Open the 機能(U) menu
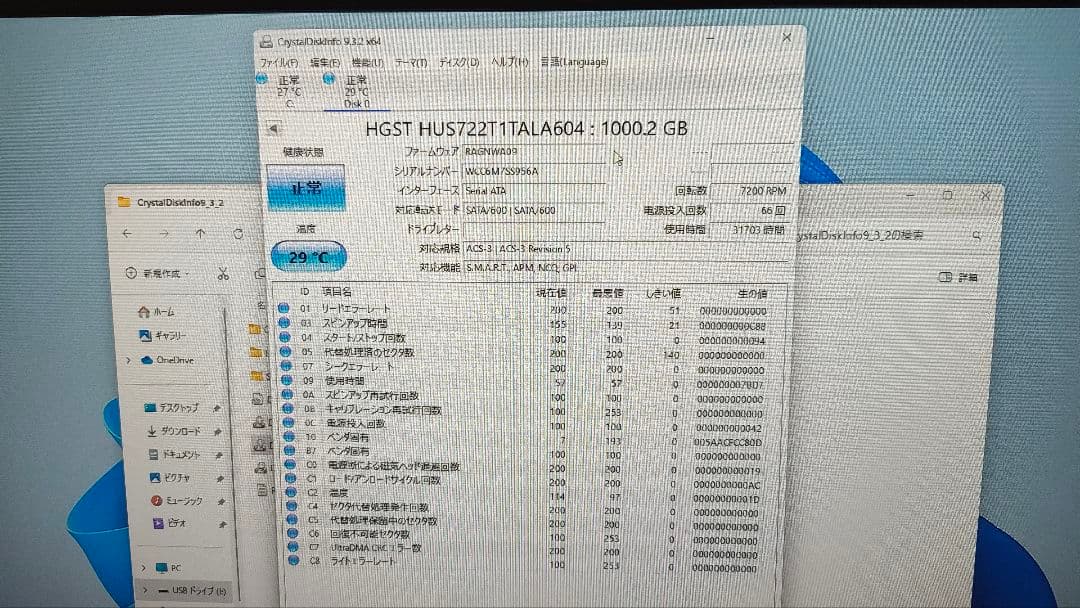1080x608 pixels. click(365, 60)
